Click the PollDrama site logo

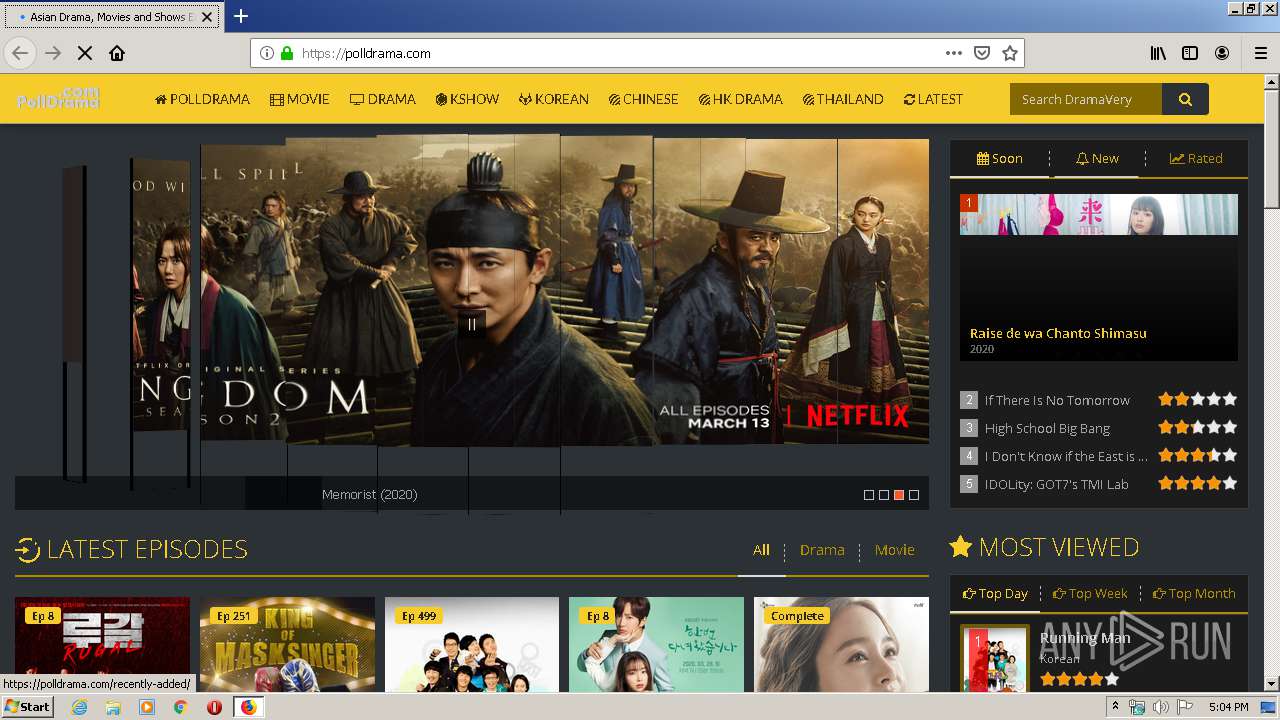58,99
